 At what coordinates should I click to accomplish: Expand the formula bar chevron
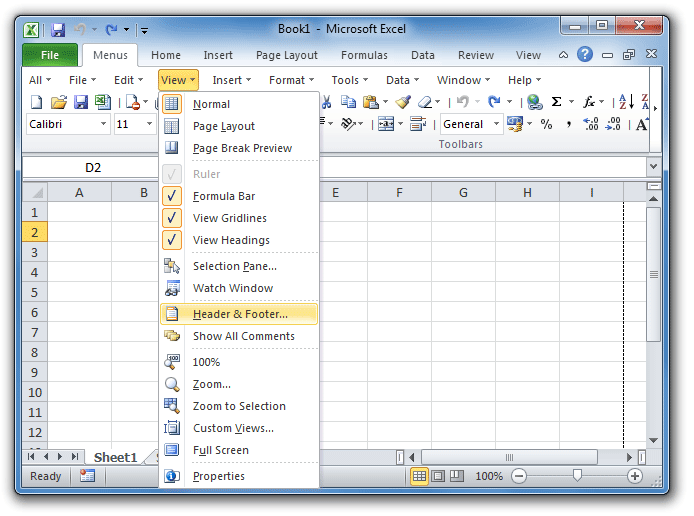click(653, 167)
